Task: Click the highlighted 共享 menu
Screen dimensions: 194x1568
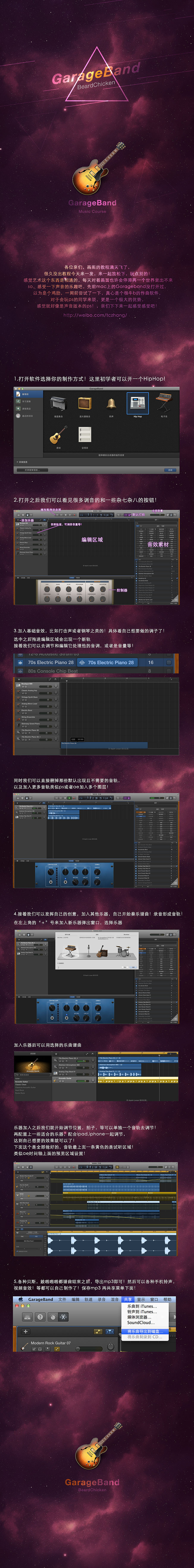Action: click(128, 1300)
